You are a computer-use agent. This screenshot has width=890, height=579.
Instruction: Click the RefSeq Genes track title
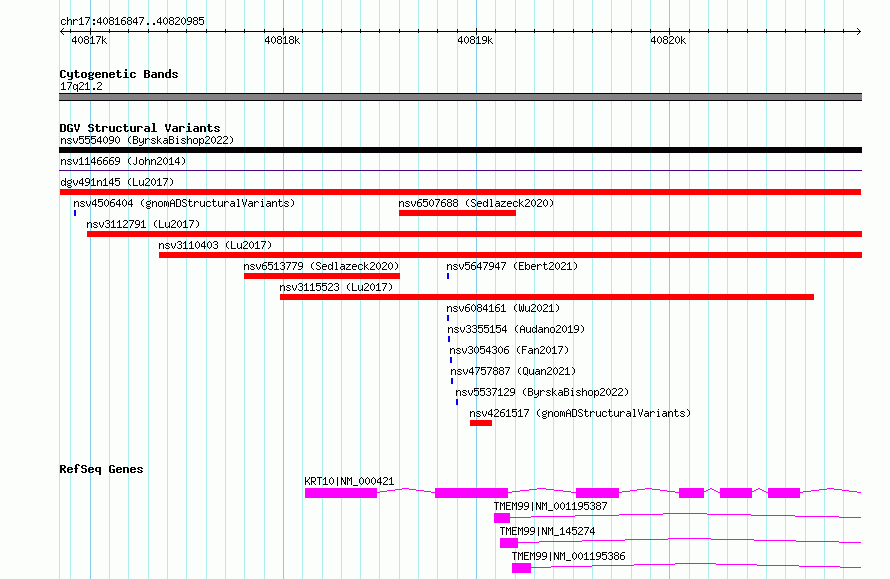[x=101, y=469]
